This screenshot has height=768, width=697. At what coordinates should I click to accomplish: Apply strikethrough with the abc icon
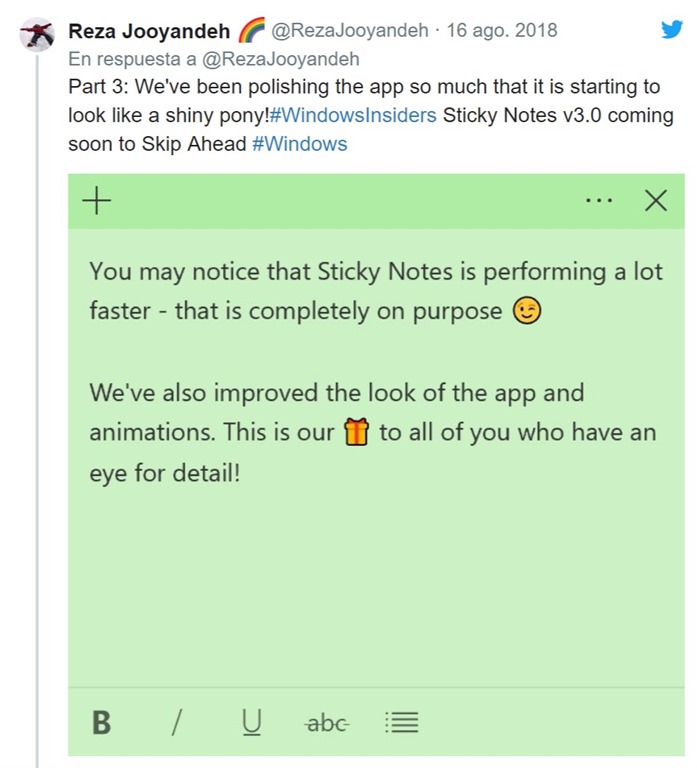[x=326, y=723]
